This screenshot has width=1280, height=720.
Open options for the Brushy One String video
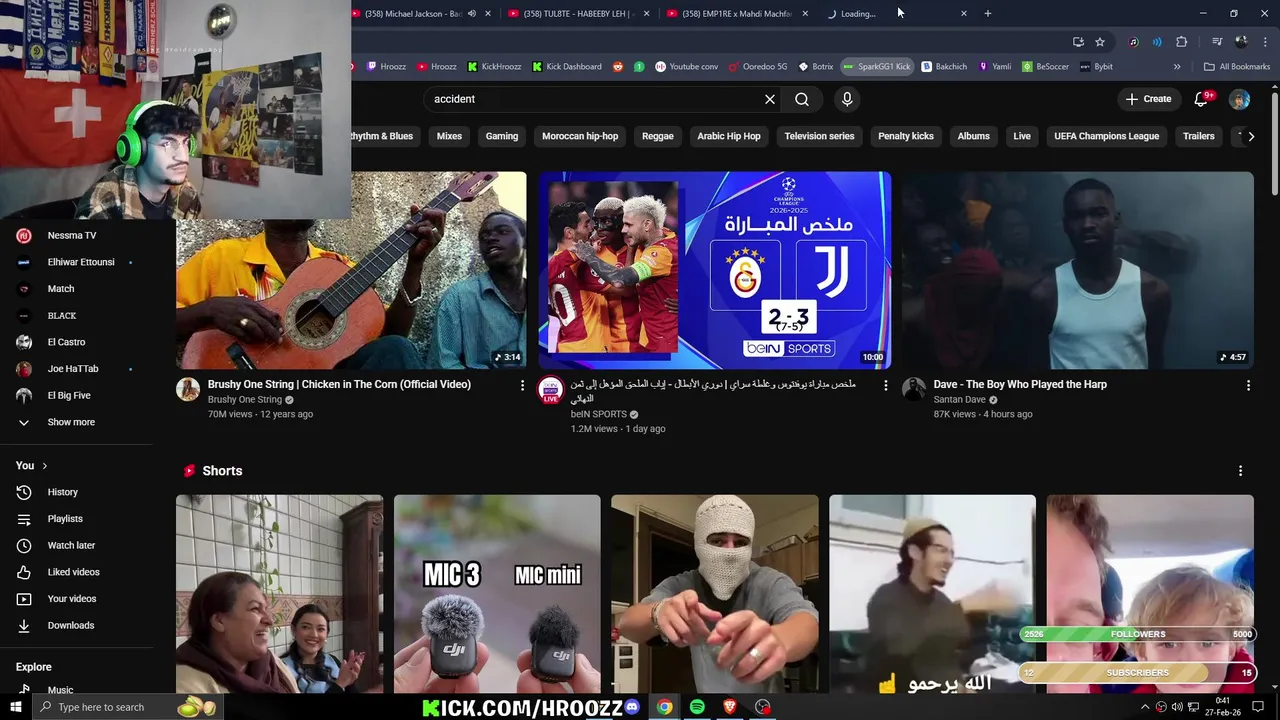[522, 385]
